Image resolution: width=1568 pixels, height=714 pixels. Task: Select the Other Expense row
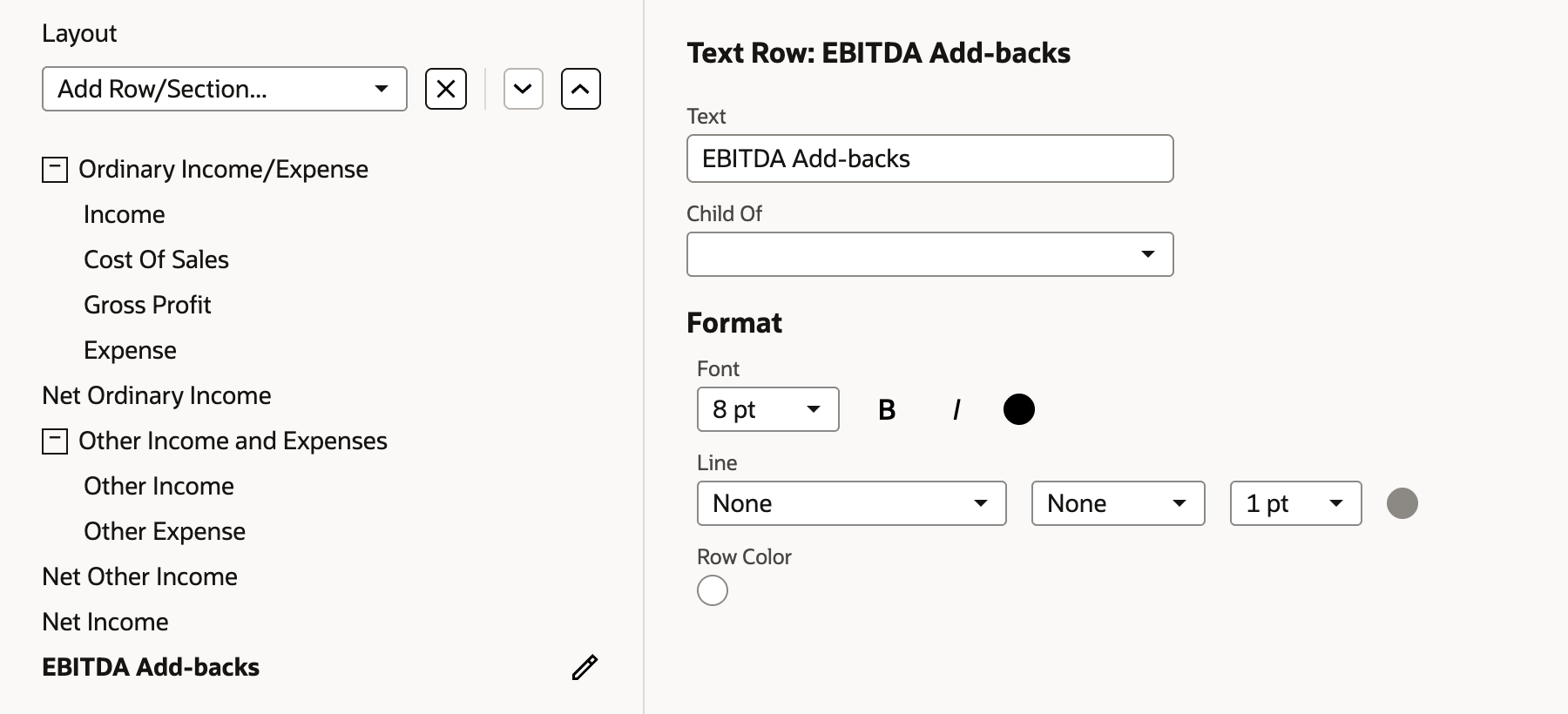click(165, 531)
